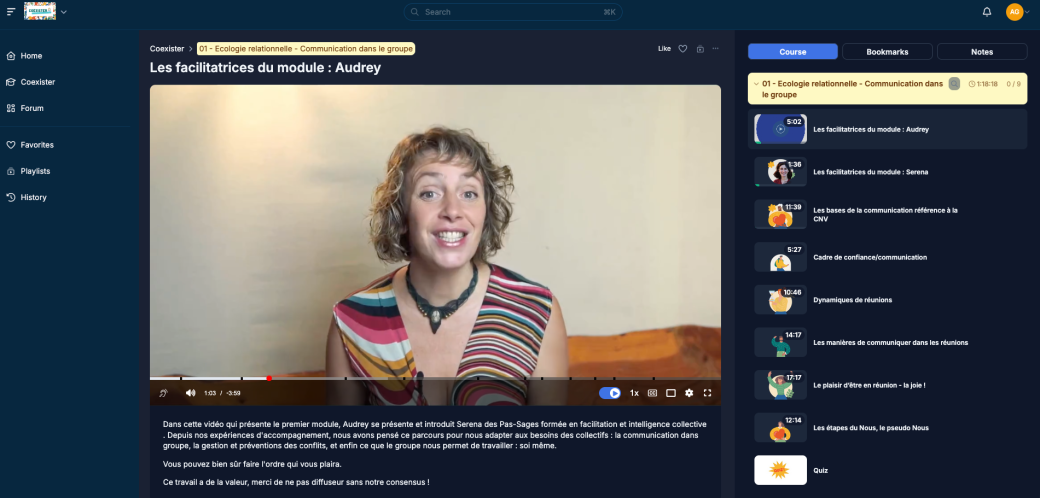
Task: Toggle closed captions on the video
Action: (652, 393)
